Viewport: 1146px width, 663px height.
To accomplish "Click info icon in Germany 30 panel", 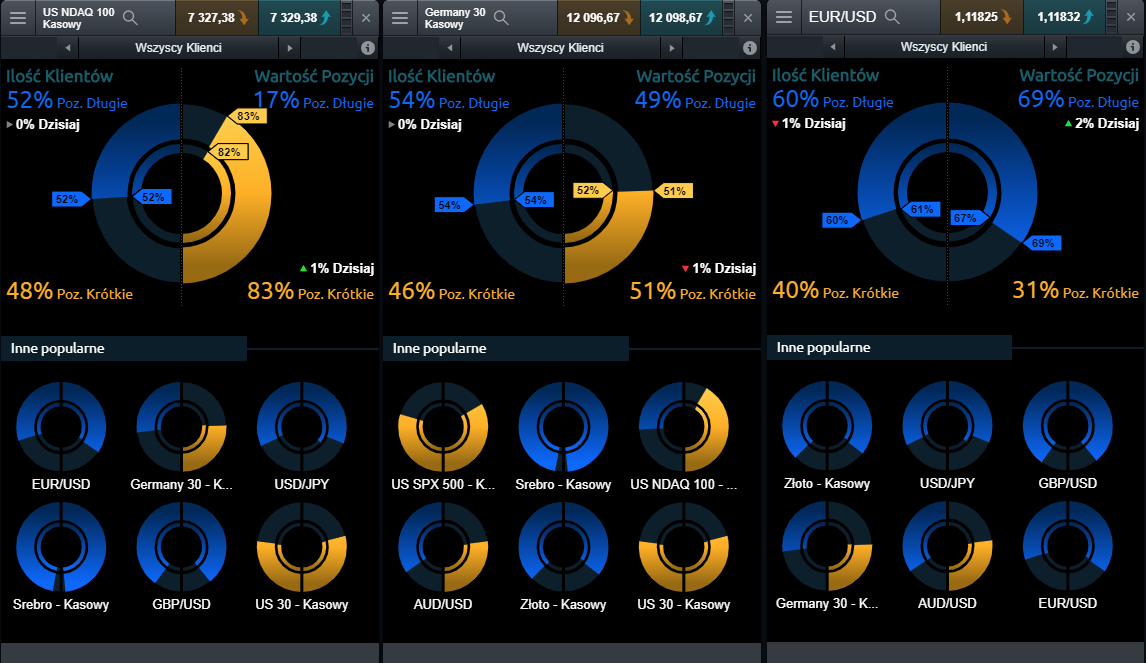I will [x=749, y=47].
